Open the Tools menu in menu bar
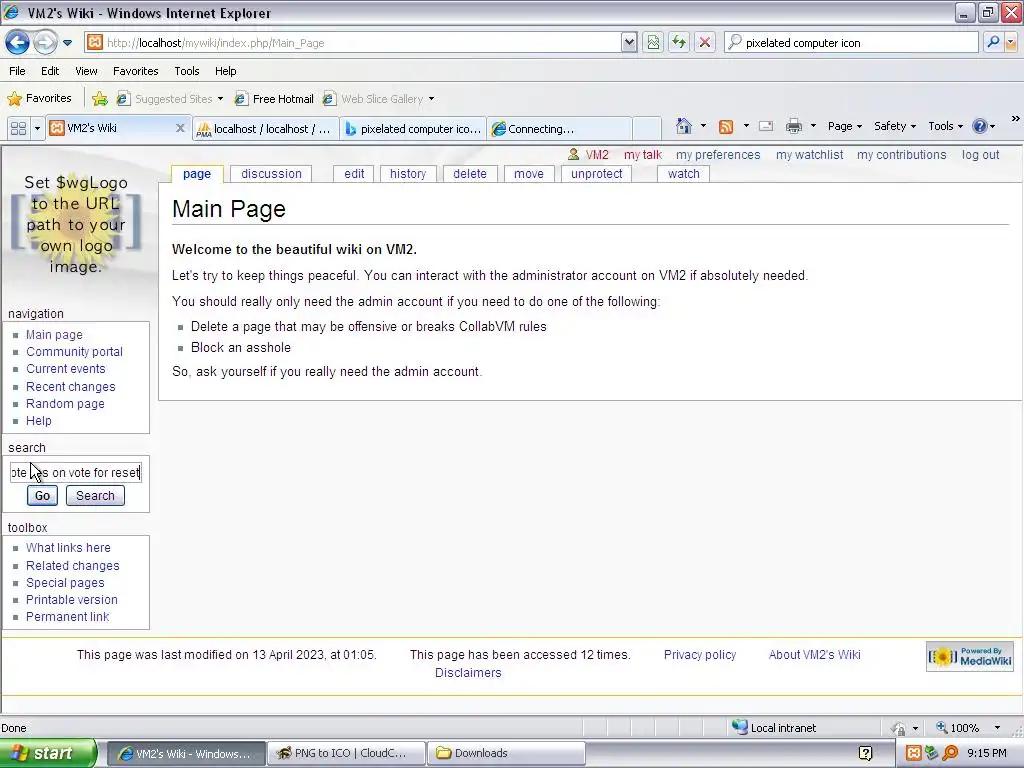The width and height of the screenshot is (1024, 768). pos(187,71)
